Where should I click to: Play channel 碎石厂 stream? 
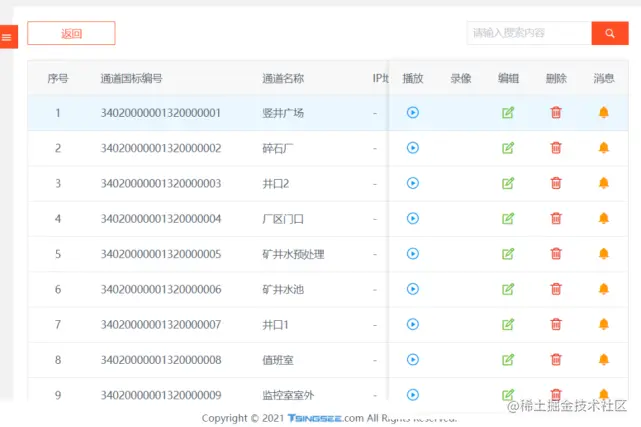pyautogui.click(x=413, y=148)
